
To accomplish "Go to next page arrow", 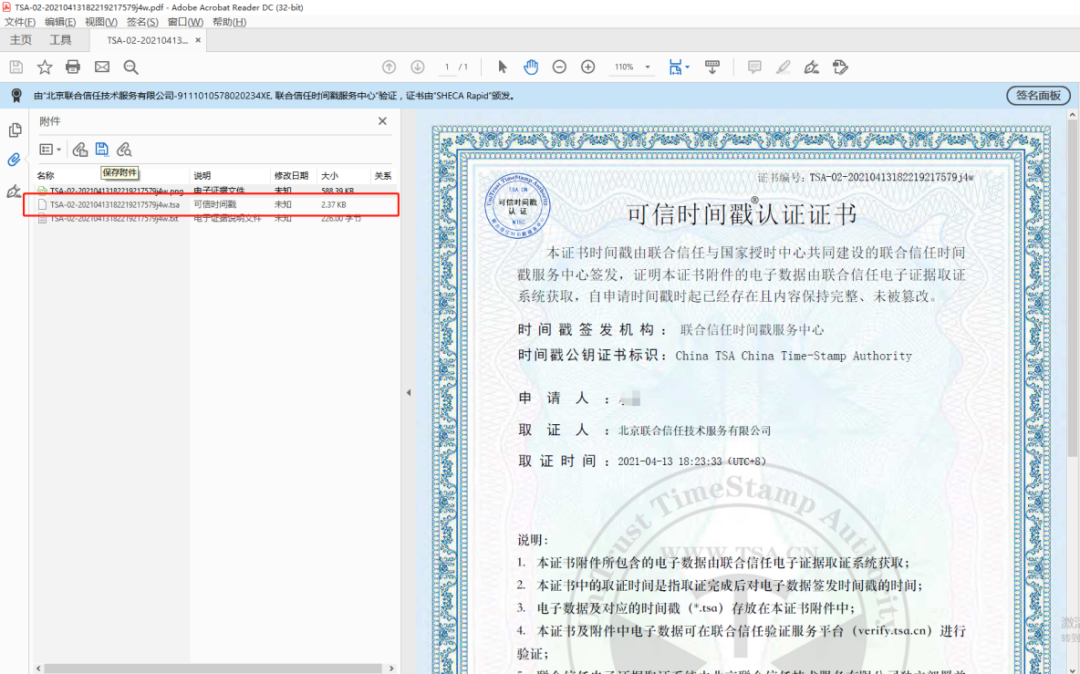I will point(417,67).
